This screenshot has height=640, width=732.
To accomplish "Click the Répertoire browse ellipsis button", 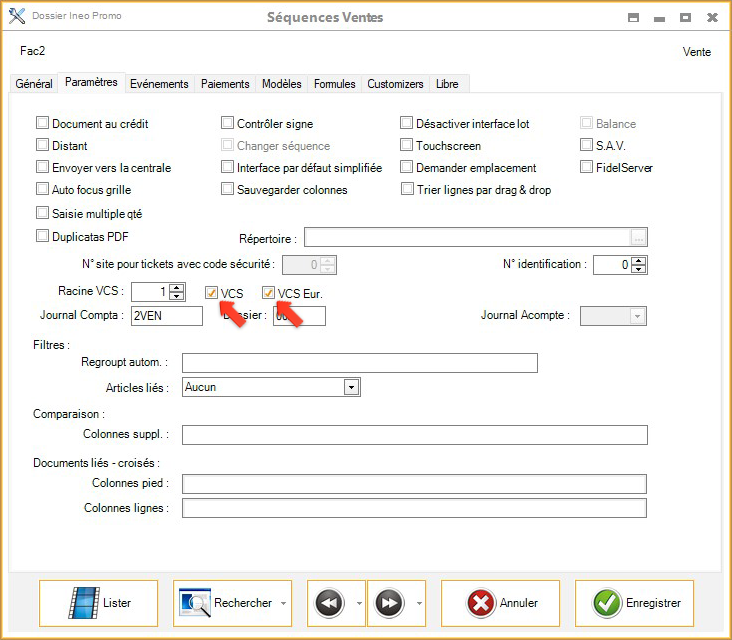I will 639,237.
